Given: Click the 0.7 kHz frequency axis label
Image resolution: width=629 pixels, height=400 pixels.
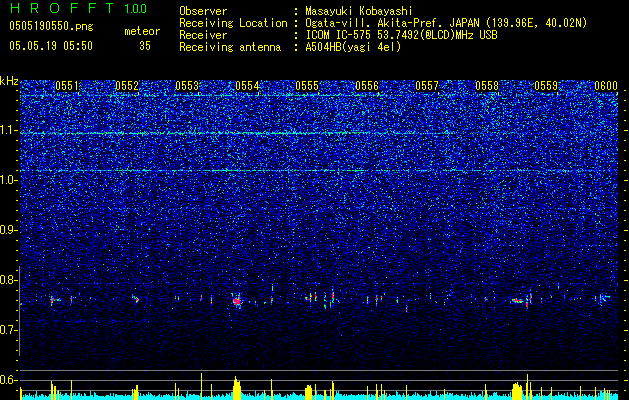Looking at the screenshot, I should click(9, 330).
